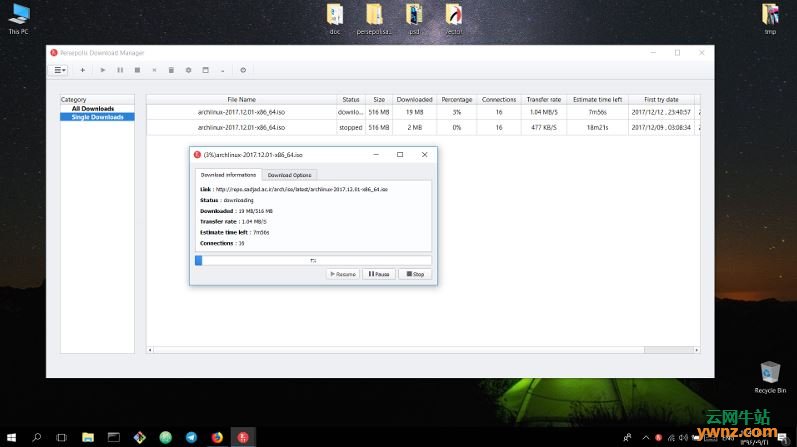Screen dimensions: 797x447
Task: Click the horizontal scrollbar track
Action: click(x=398, y=350)
